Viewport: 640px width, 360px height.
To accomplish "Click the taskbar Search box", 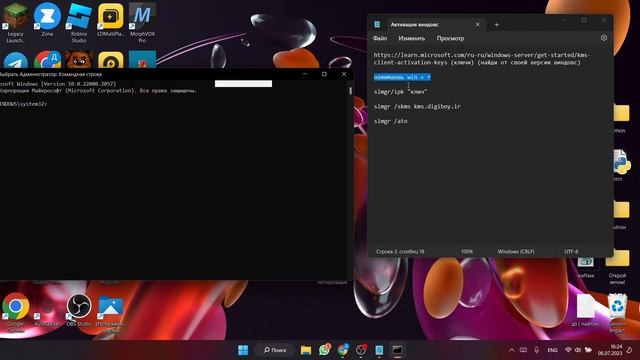I will tap(275, 350).
